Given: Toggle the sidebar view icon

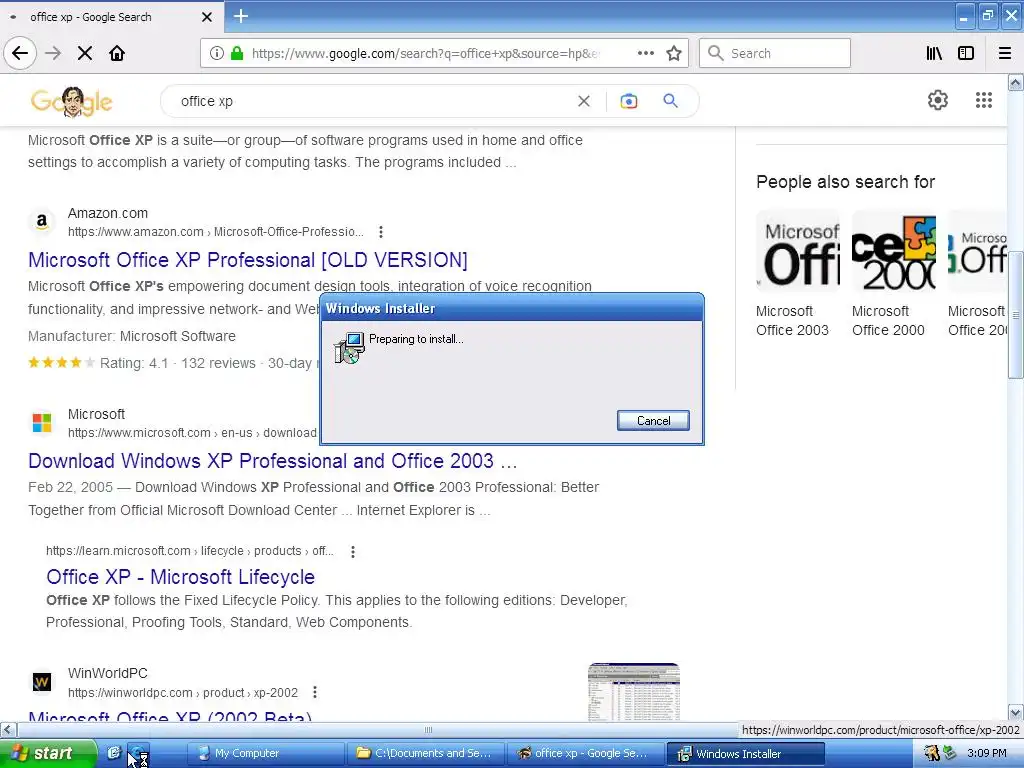Looking at the screenshot, I should [x=966, y=54].
